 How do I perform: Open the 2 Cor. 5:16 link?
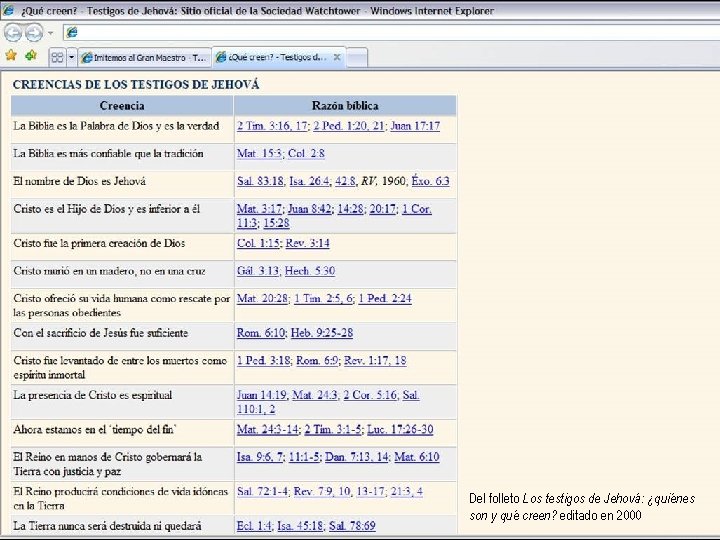coord(370,395)
